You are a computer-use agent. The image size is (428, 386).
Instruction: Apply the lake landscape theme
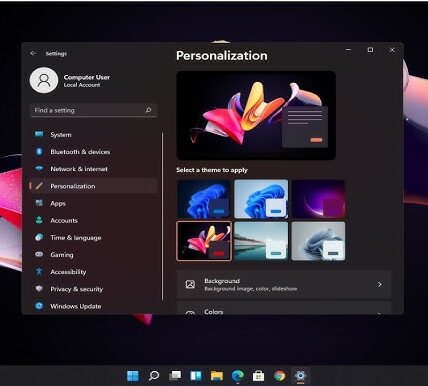pos(261,241)
